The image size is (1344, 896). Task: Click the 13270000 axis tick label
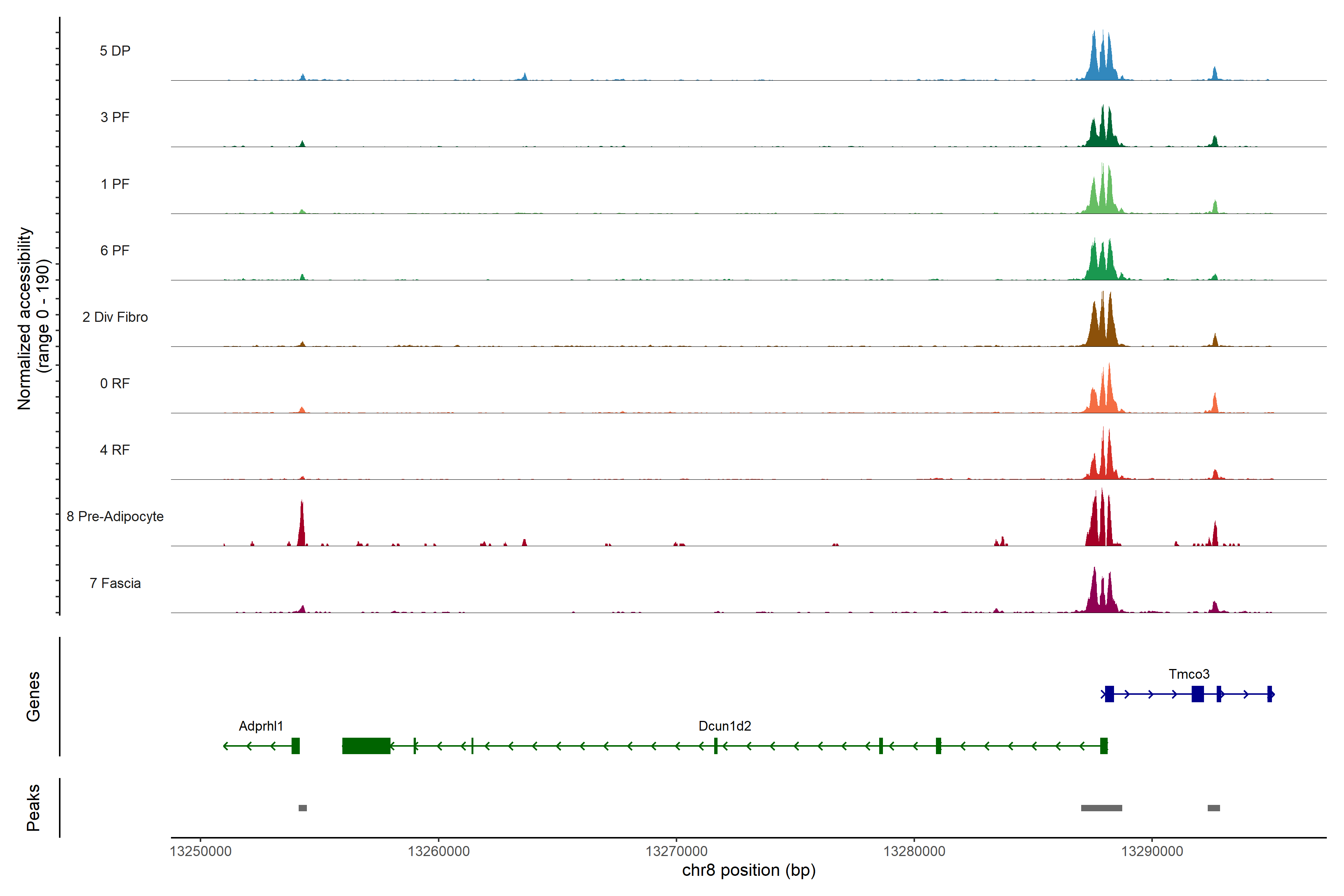676,852
